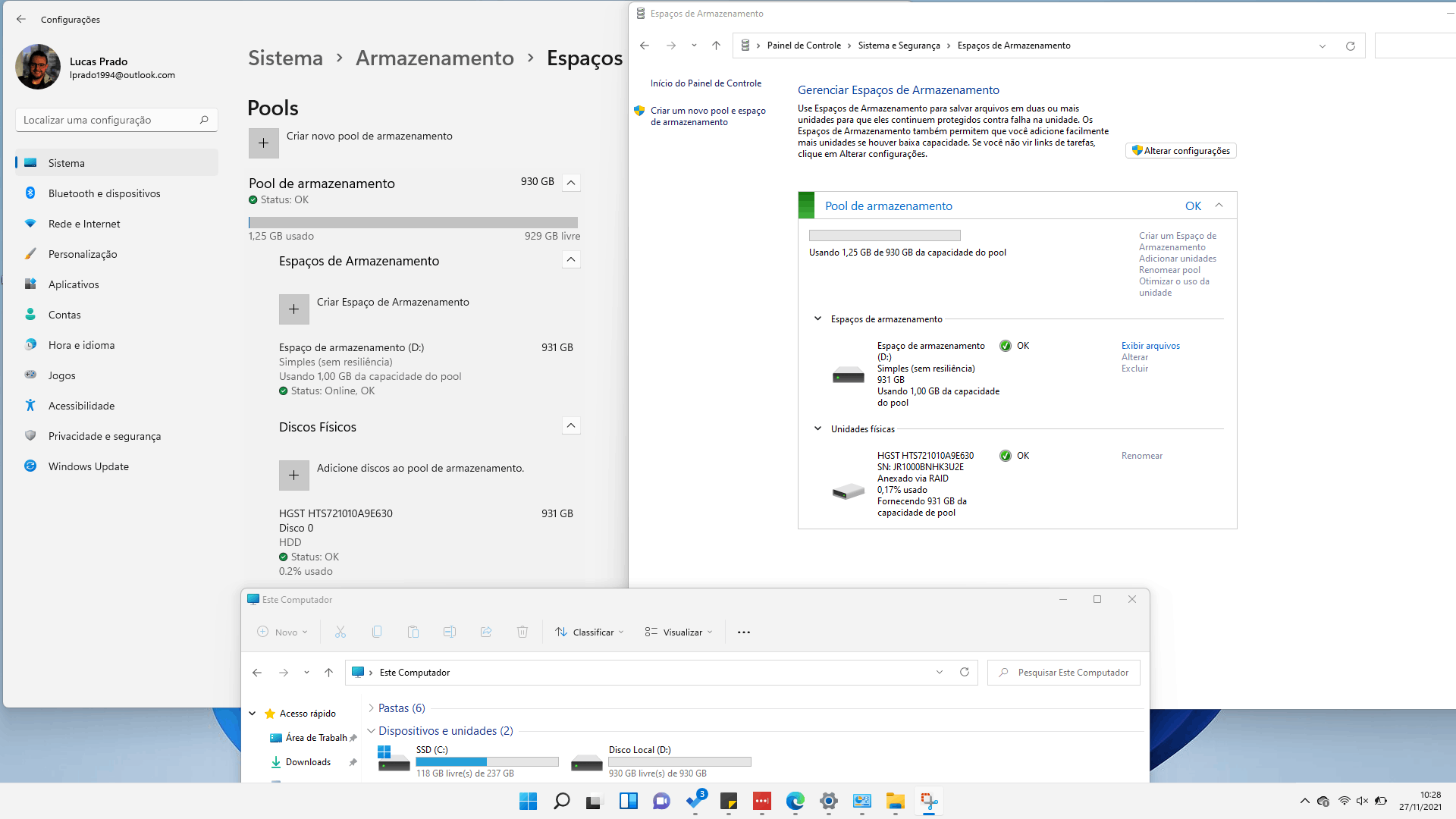Image resolution: width=1456 pixels, height=819 pixels.
Task: Open Início do Painel de Controle link
Action: [x=705, y=83]
